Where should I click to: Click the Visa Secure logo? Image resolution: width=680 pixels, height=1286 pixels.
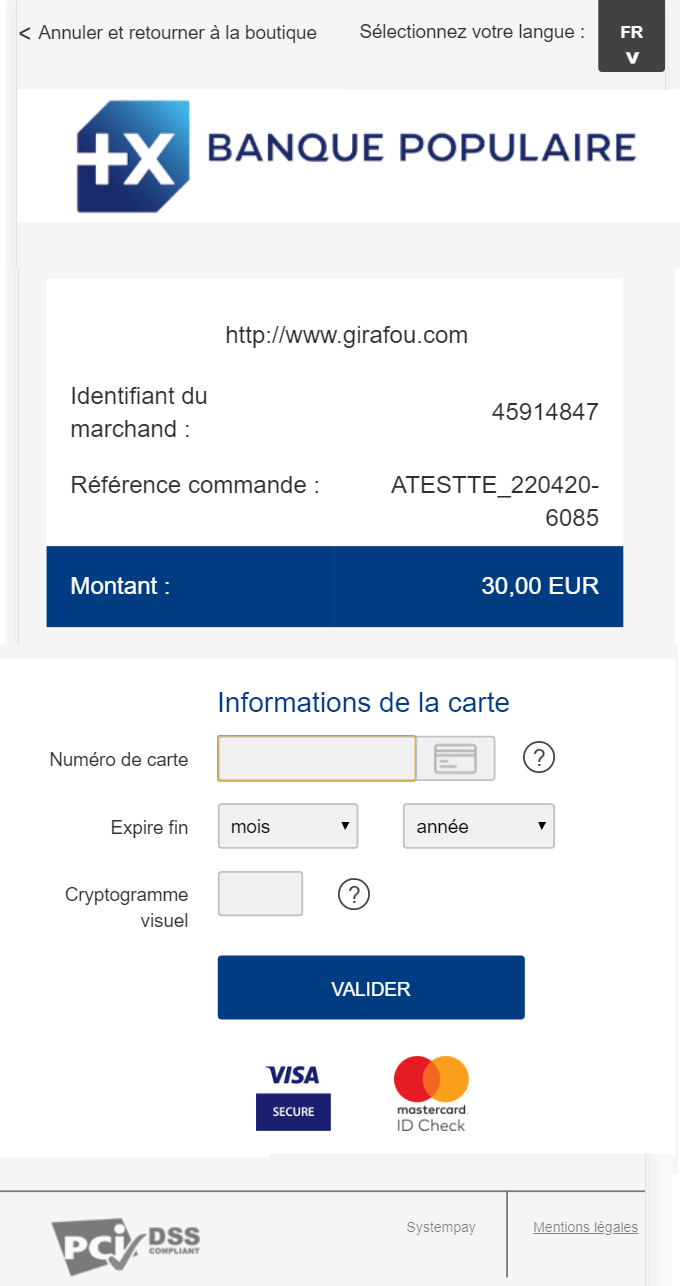[x=293, y=1097]
